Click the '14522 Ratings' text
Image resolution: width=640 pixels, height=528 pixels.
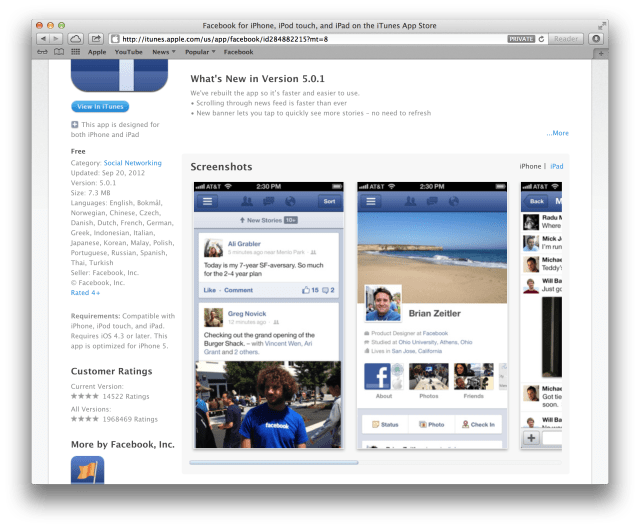coord(126,396)
